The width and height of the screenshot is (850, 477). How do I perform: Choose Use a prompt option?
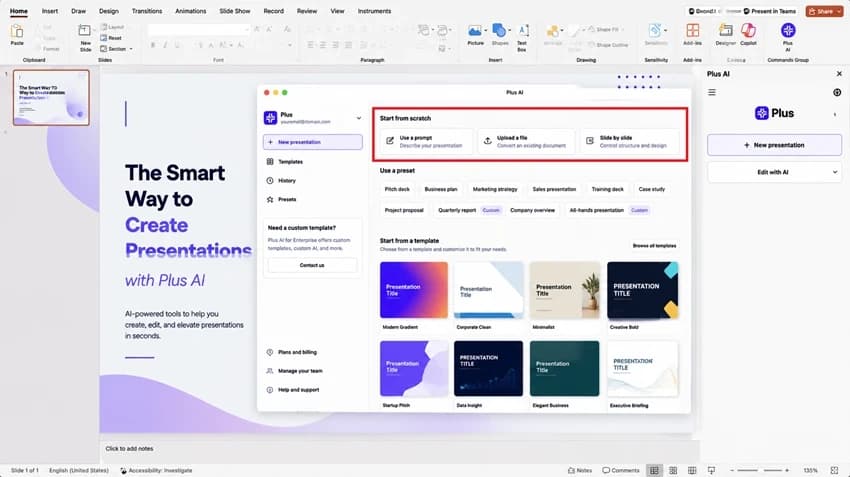426,141
